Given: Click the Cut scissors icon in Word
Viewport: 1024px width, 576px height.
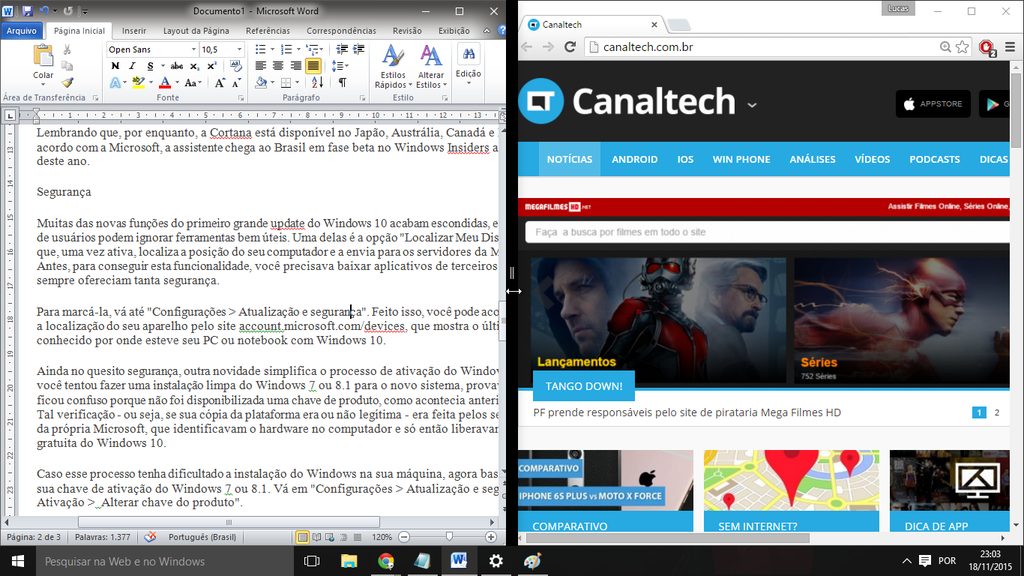Looking at the screenshot, I should point(67,50).
